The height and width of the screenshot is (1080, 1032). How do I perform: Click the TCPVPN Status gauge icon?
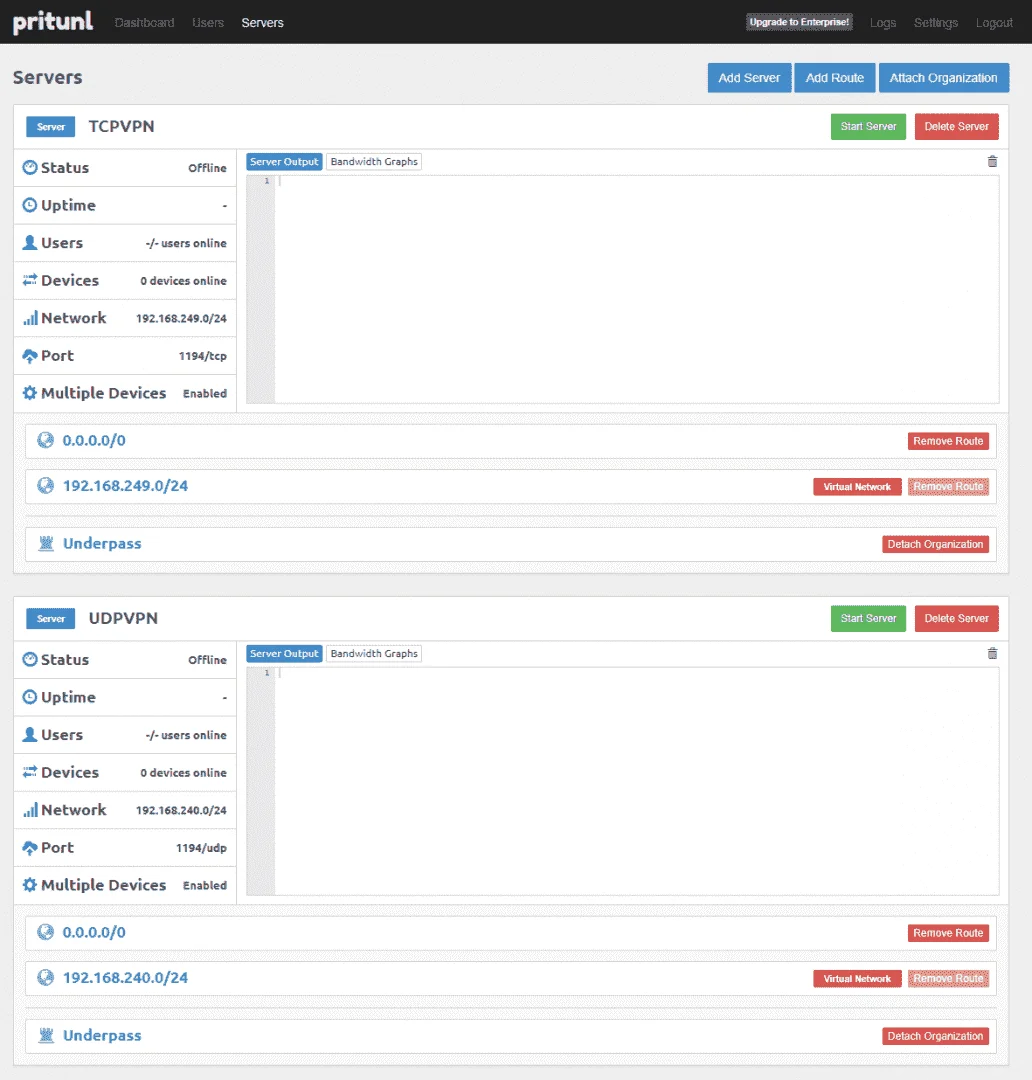click(x=30, y=167)
